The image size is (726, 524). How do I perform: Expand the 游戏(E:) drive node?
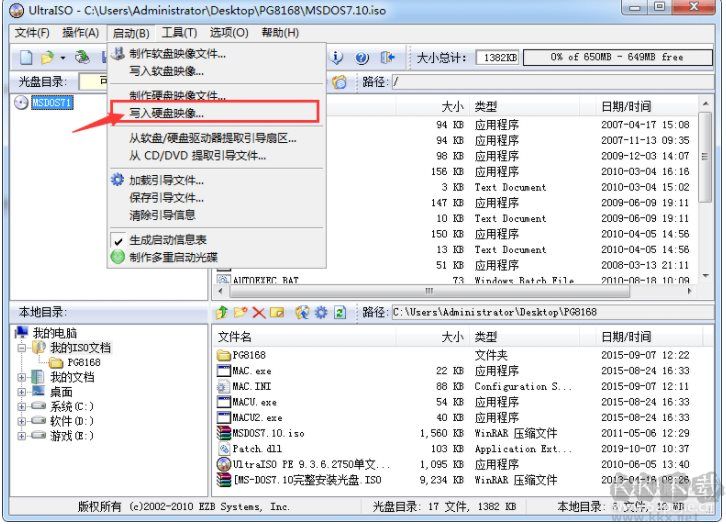click(21, 436)
